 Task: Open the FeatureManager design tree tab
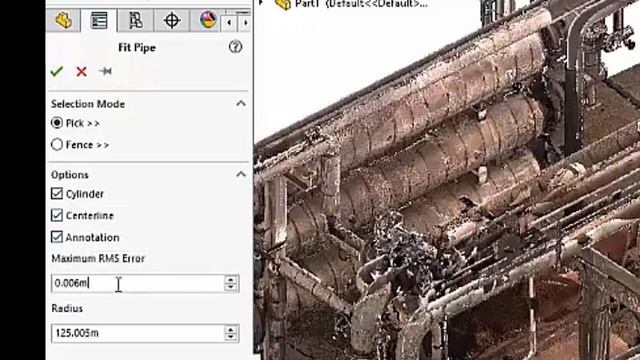point(63,20)
